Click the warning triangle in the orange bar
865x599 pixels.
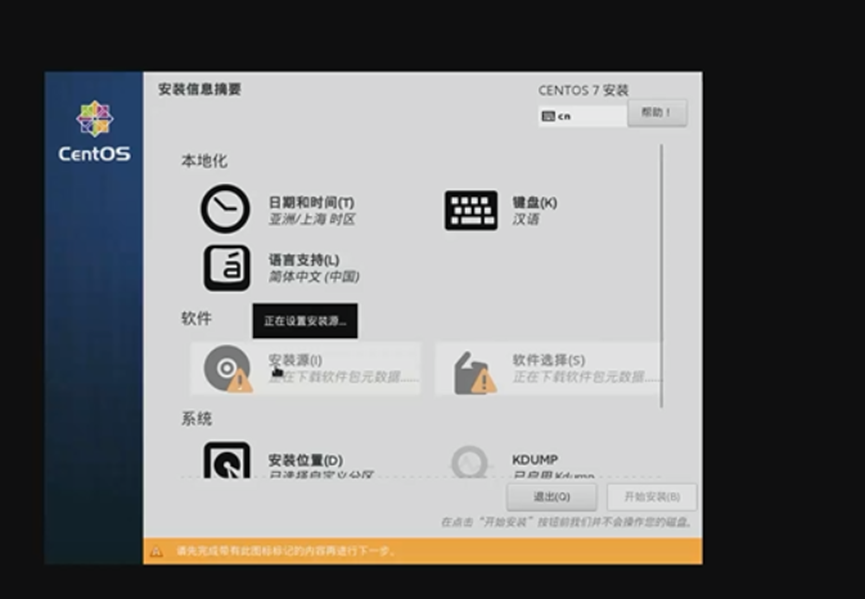(x=156, y=551)
